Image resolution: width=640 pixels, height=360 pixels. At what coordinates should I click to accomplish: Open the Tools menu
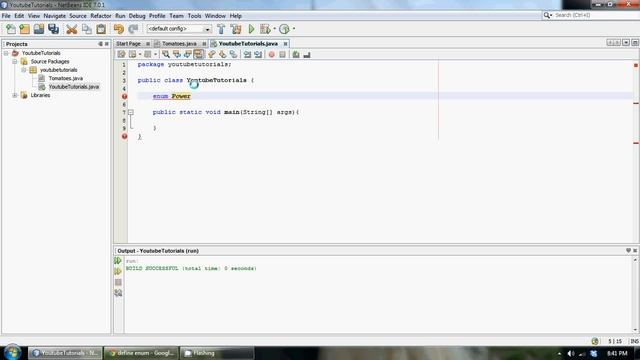tap(194, 16)
